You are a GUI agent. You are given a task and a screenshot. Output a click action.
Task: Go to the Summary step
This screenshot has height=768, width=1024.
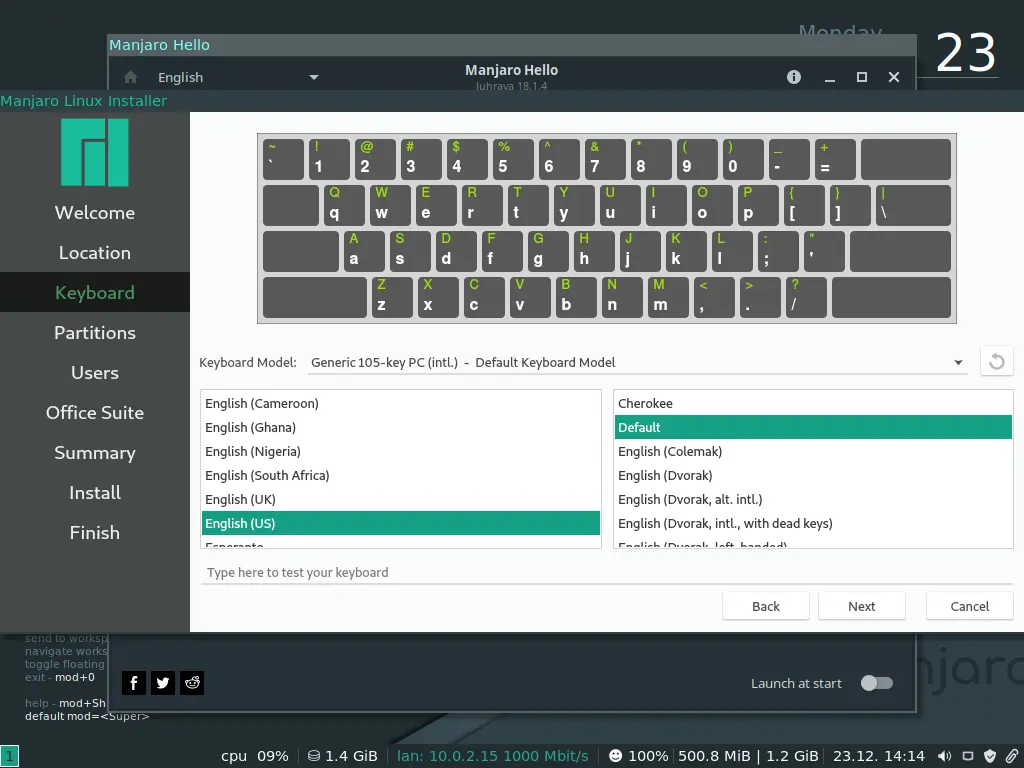coord(95,453)
